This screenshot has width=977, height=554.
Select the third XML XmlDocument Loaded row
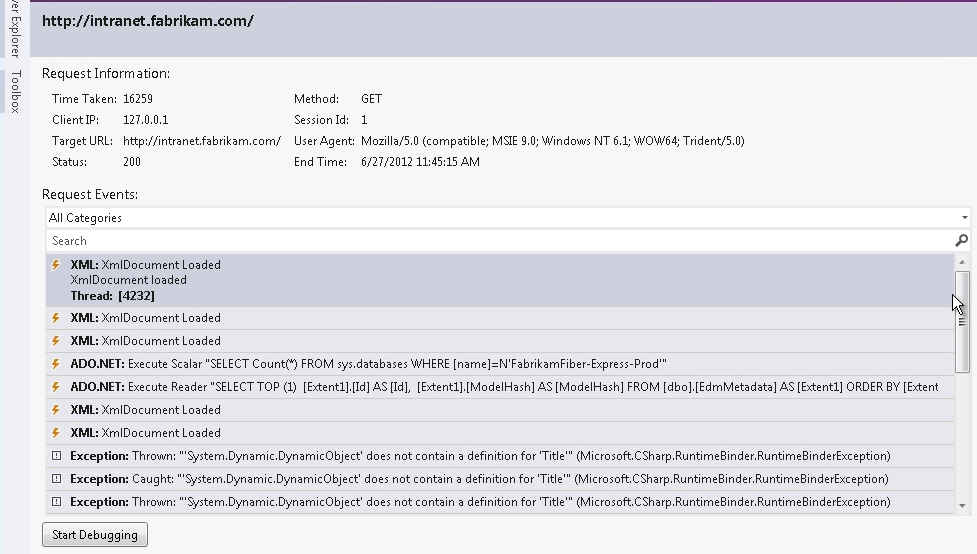pos(500,341)
